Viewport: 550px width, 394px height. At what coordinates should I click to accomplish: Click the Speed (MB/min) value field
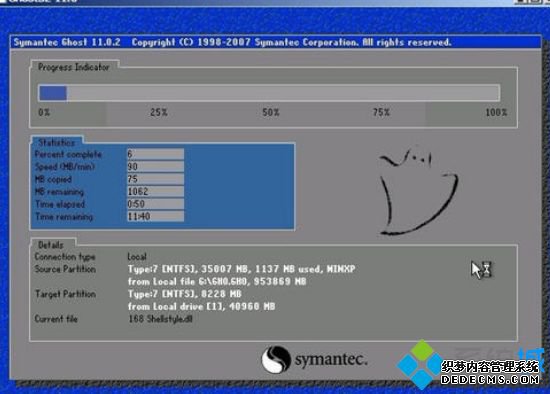coord(155,166)
